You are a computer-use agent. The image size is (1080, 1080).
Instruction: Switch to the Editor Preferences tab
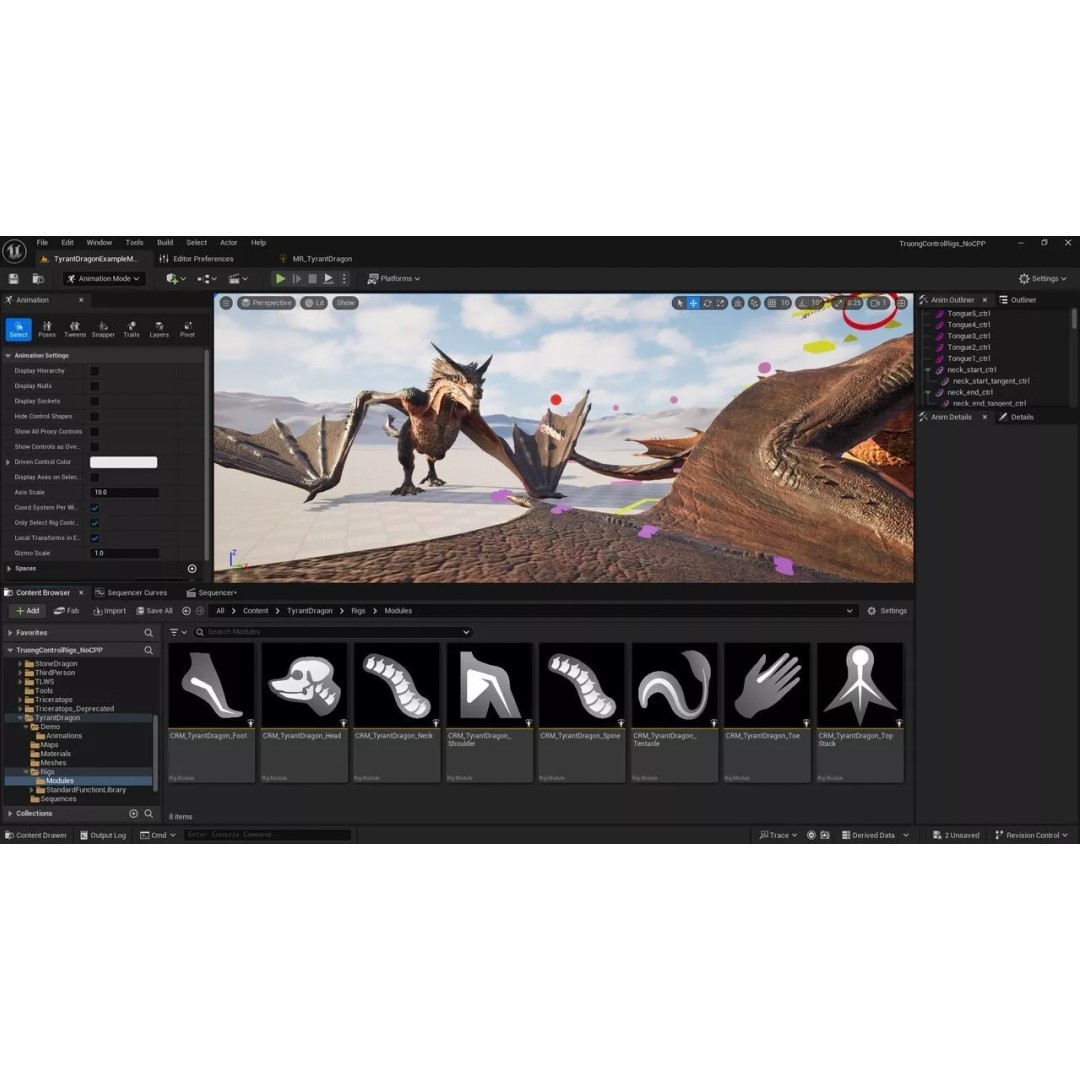click(196, 259)
